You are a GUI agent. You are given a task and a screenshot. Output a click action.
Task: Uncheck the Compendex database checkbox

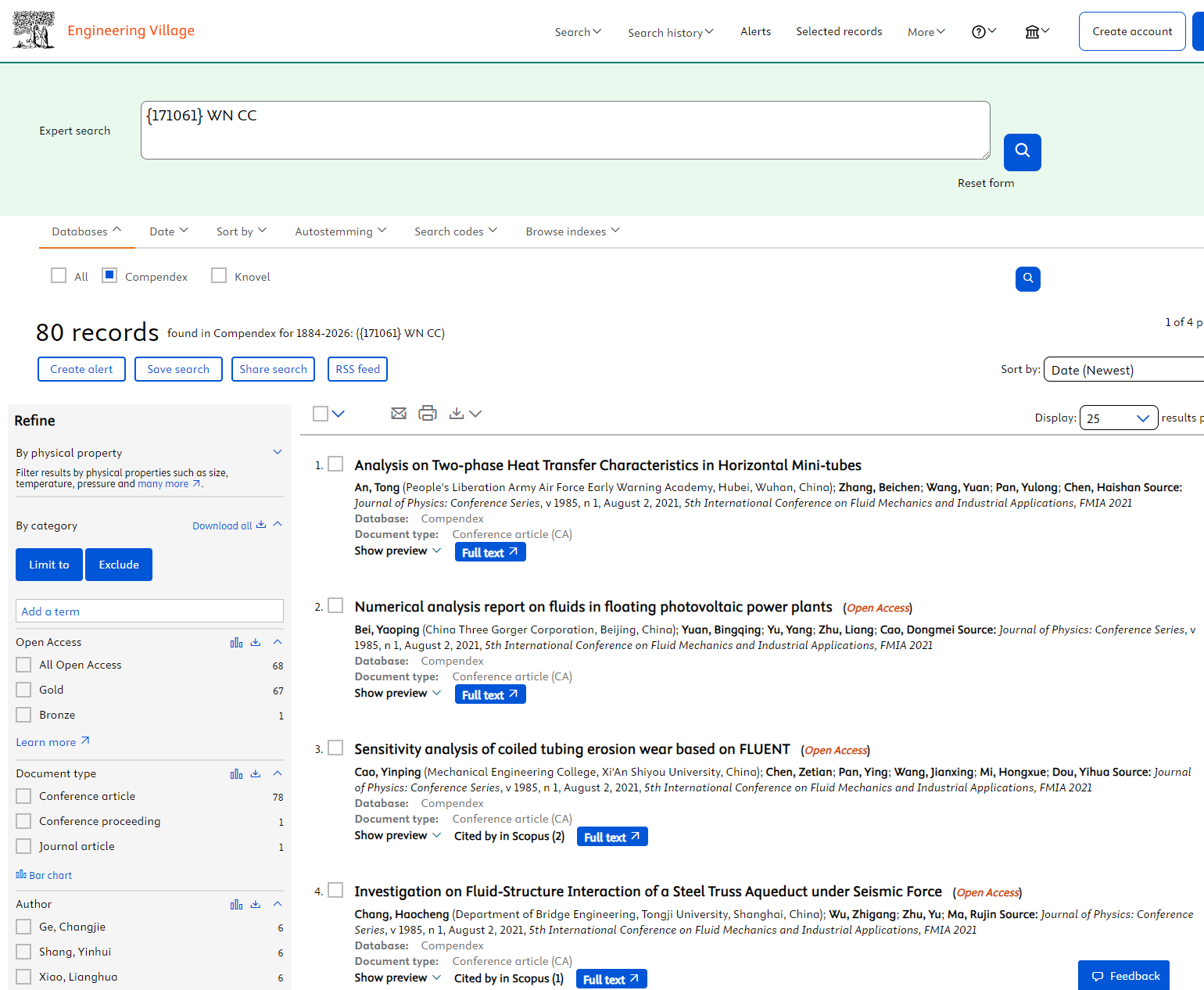[109, 275]
